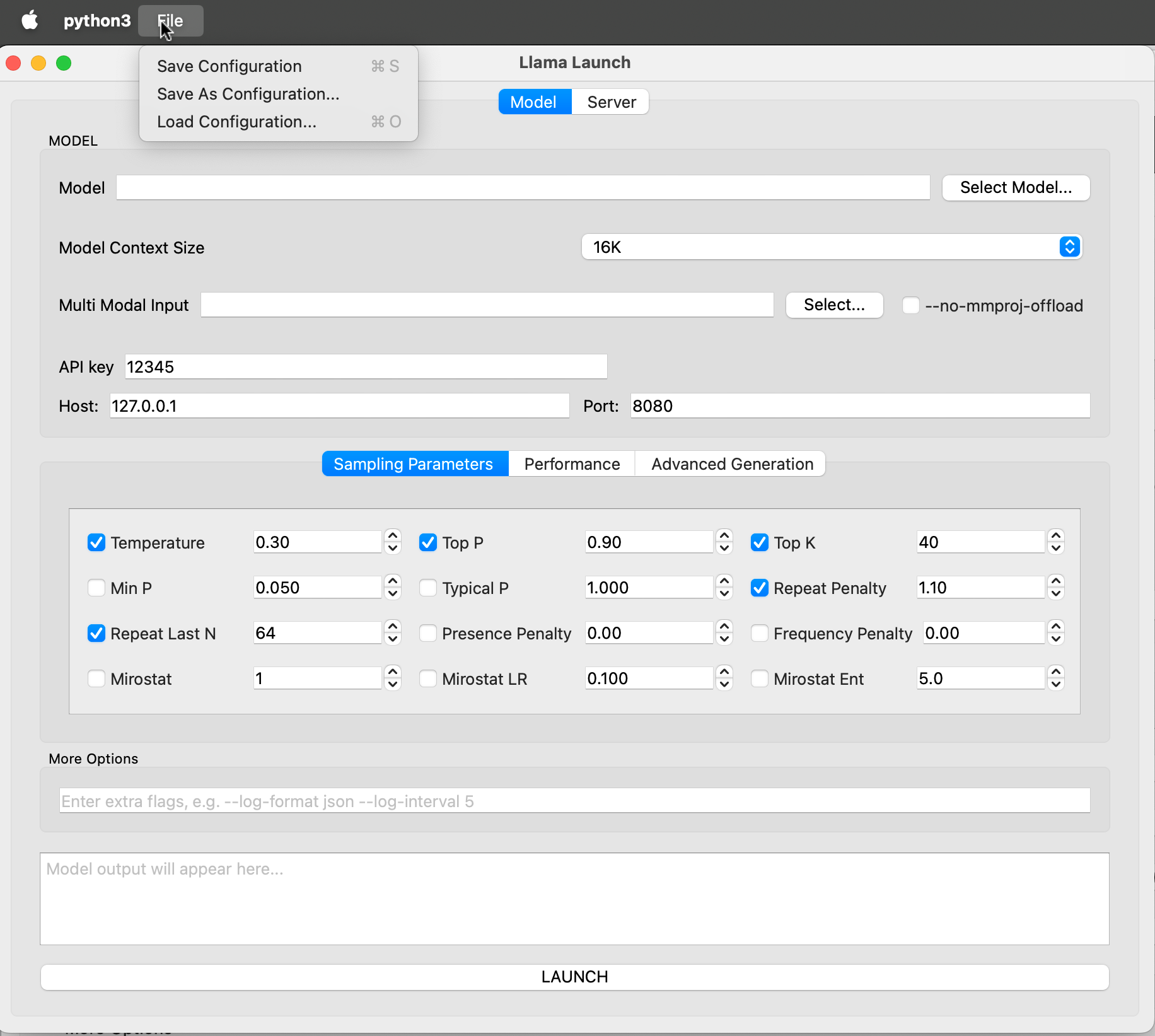Click the Presence Penalty value field
This screenshot has height=1036, width=1155.
tap(649, 633)
